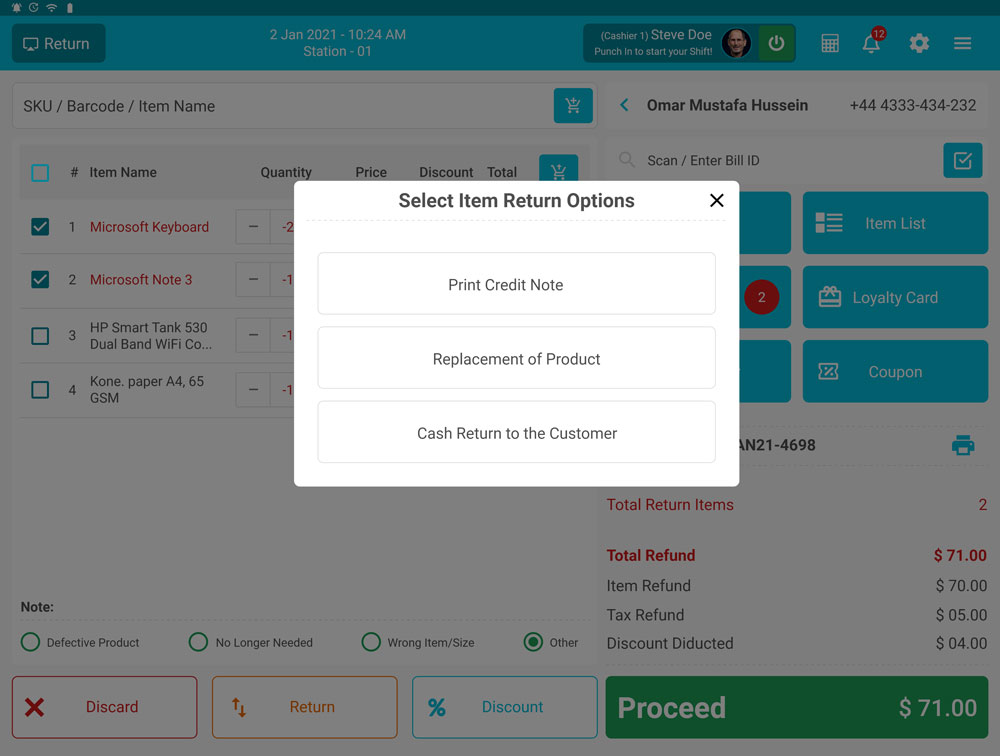Select the Defective Product reason
The width and height of the screenshot is (1000, 756).
coord(31,642)
